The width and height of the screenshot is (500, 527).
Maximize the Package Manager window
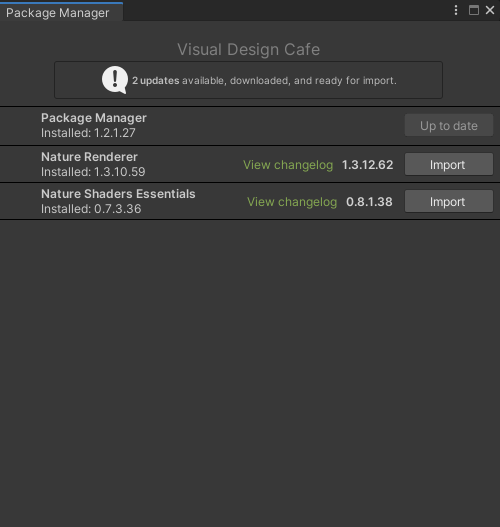[x=474, y=10]
